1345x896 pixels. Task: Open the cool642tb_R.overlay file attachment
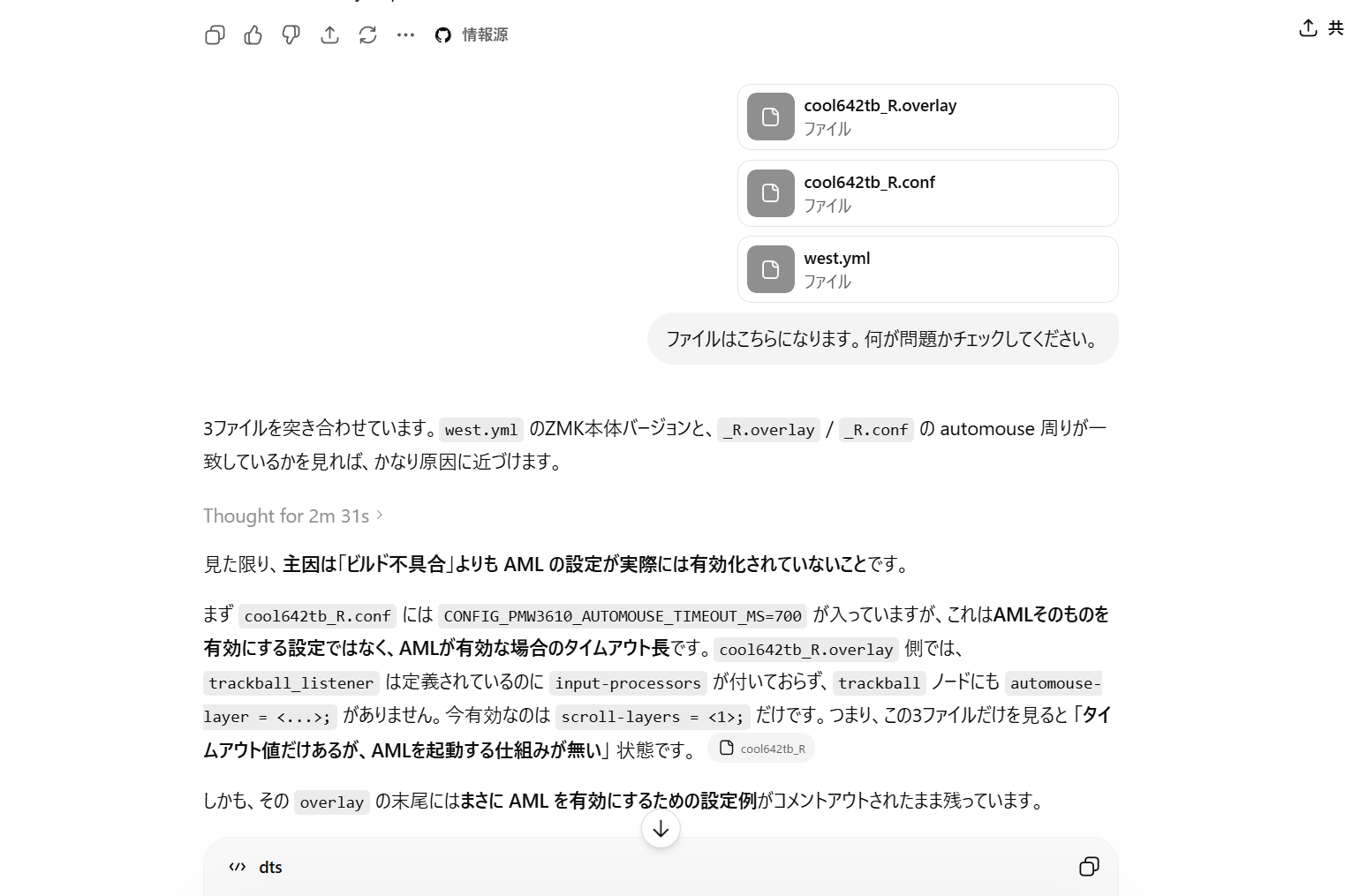926,117
